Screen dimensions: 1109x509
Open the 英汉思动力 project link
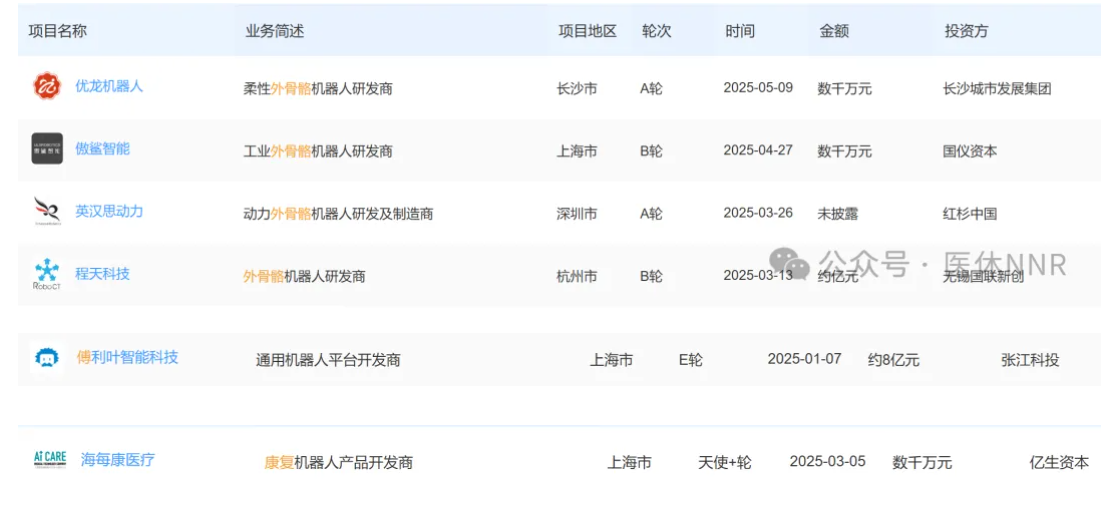click(110, 211)
